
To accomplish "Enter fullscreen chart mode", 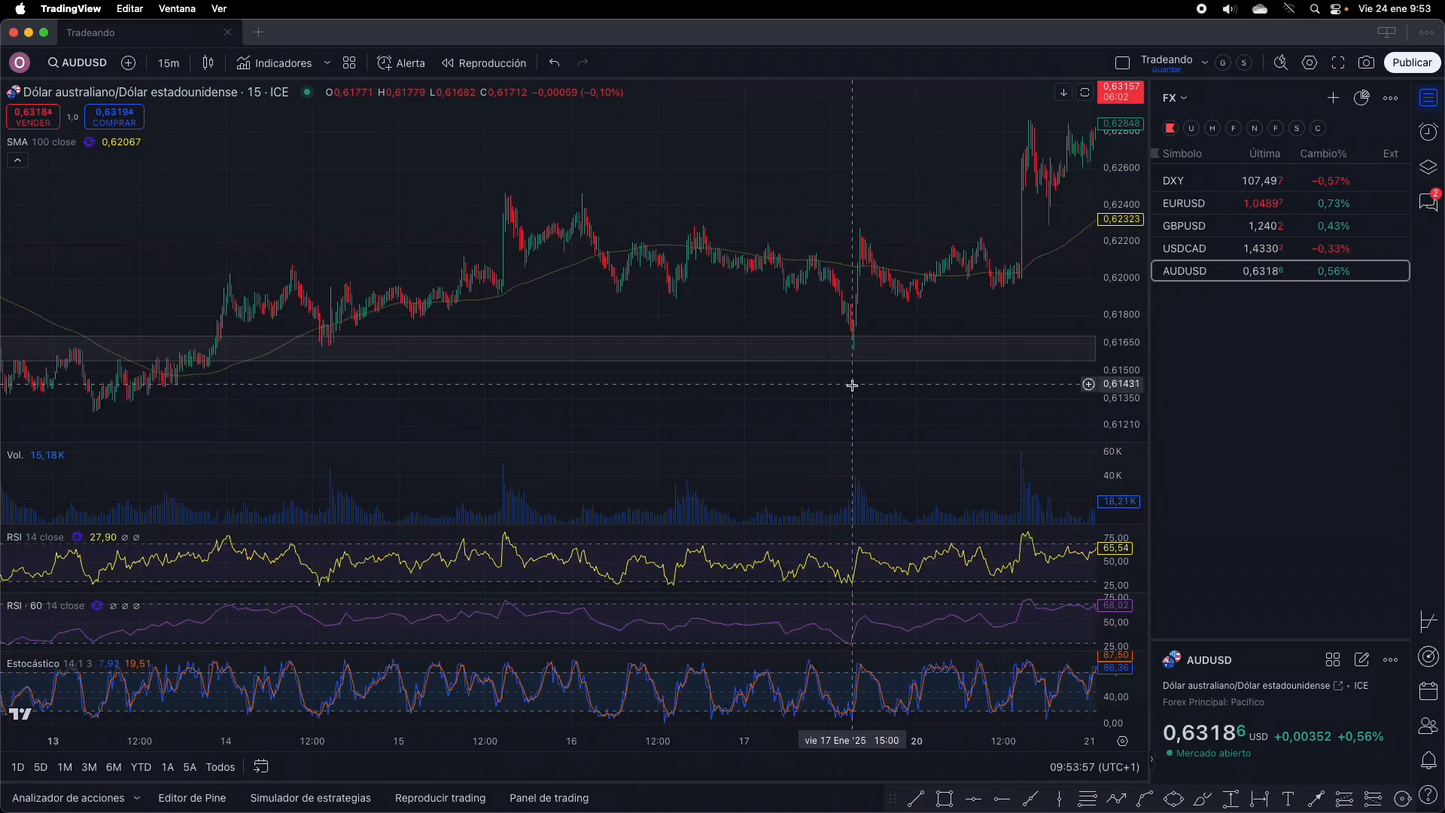I will coord(1338,63).
